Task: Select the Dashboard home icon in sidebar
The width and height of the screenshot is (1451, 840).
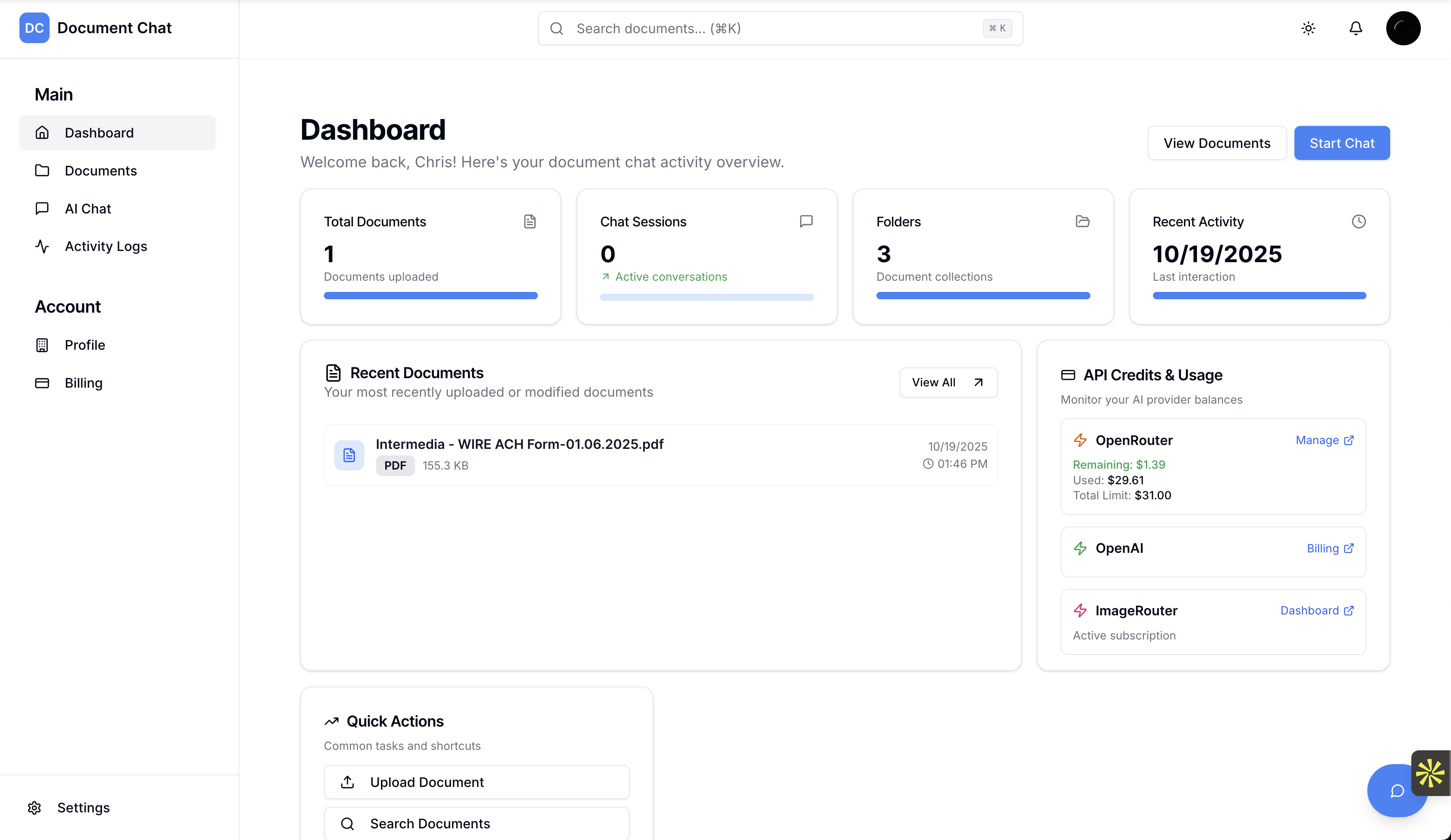Action: (43, 132)
